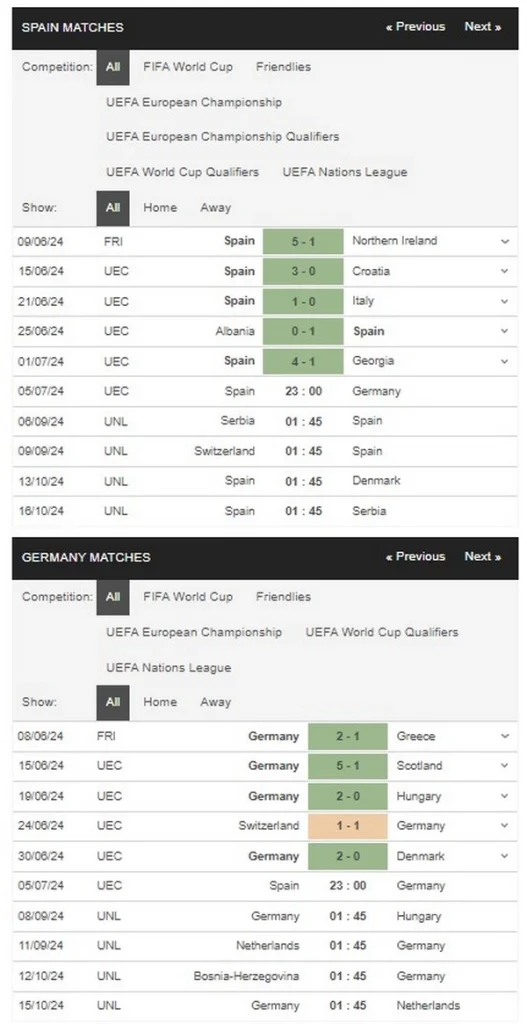Select UEFA World Cup Qualifiers for Germany
Image resolution: width=527 pixels, height=1024 pixels.
pyautogui.click(x=382, y=632)
